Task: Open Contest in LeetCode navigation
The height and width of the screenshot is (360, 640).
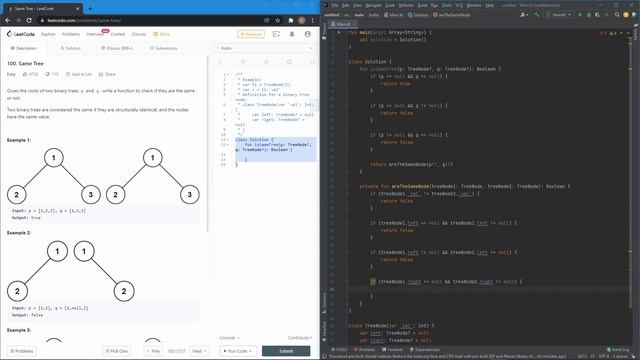Action: tap(118, 34)
